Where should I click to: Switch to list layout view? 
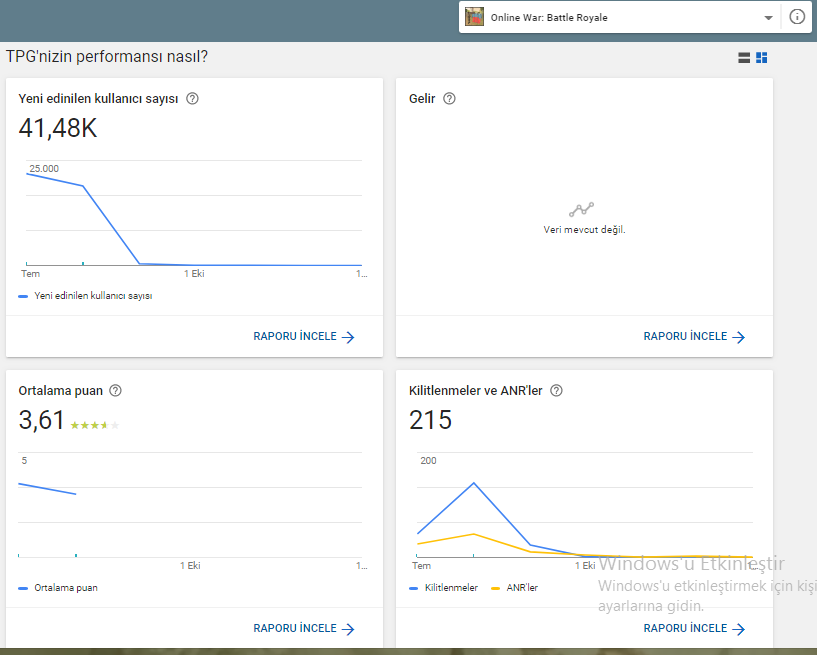[x=744, y=58]
